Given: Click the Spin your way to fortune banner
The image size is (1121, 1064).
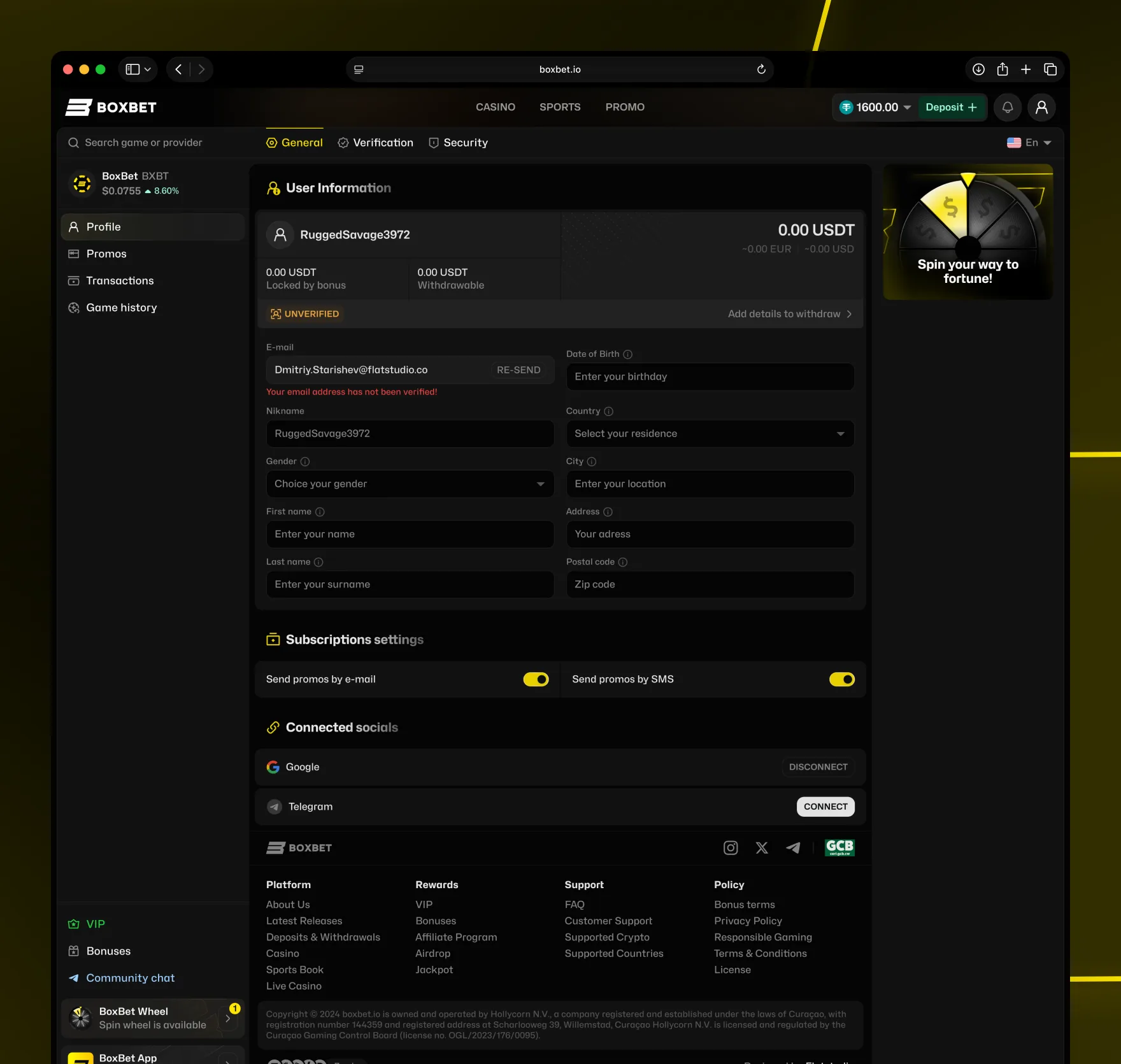Looking at the screenshot, I should (967, 232).
